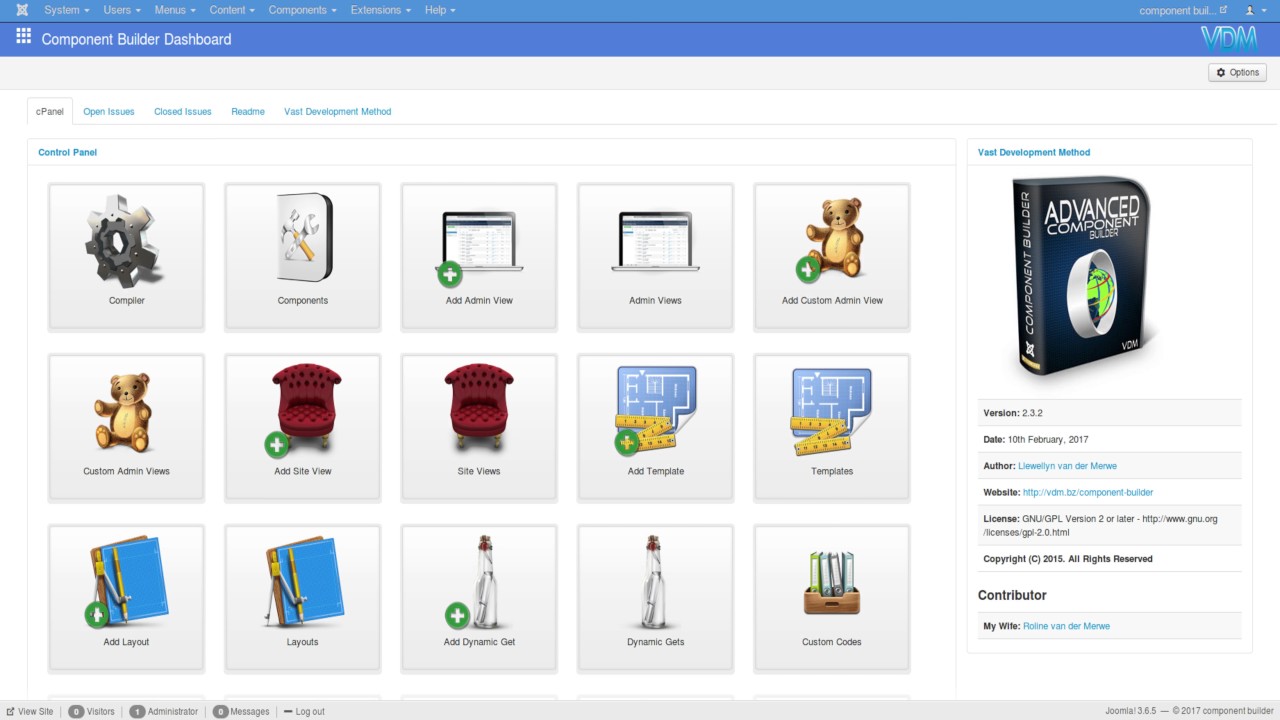Click the Date: 10th February, 2017 row
Image resolution: width=1280 pixels, height=720 pixels.
coord(1110,439)
